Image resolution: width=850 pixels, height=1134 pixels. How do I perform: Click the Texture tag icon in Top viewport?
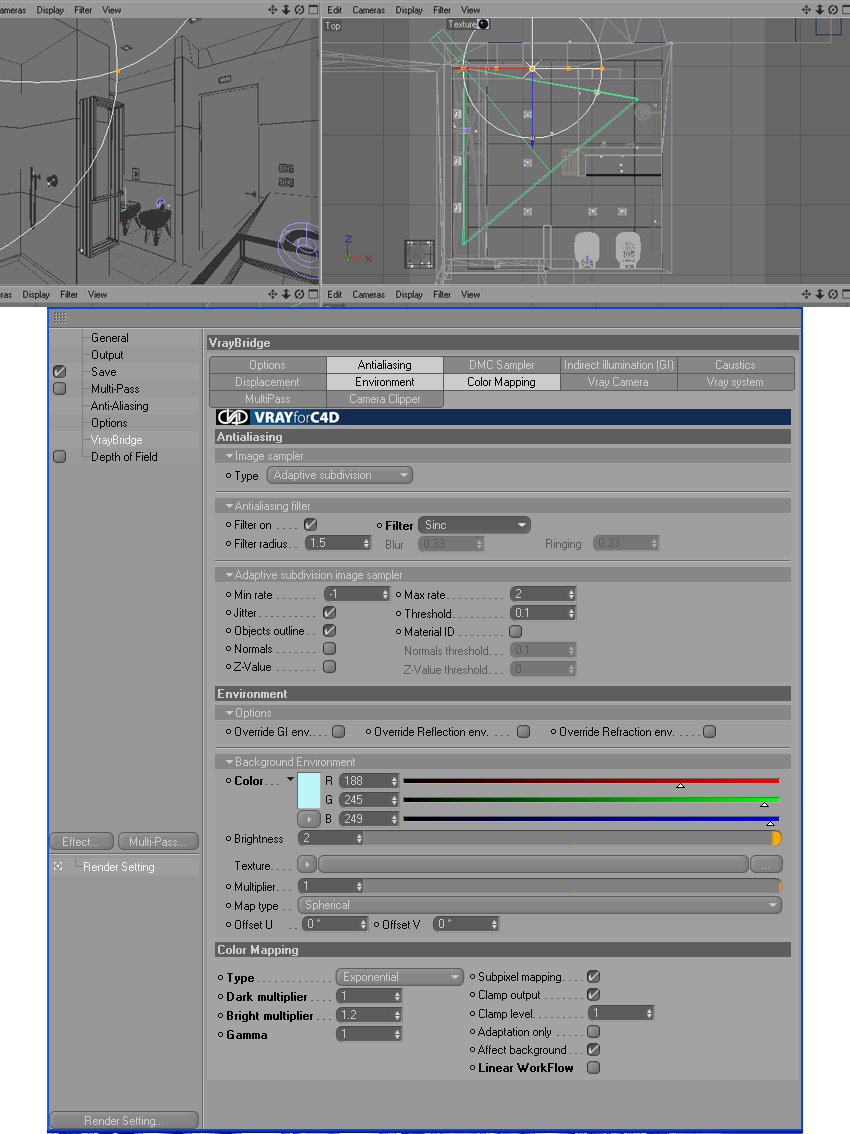pyautogui.click(x=484, y=24)
